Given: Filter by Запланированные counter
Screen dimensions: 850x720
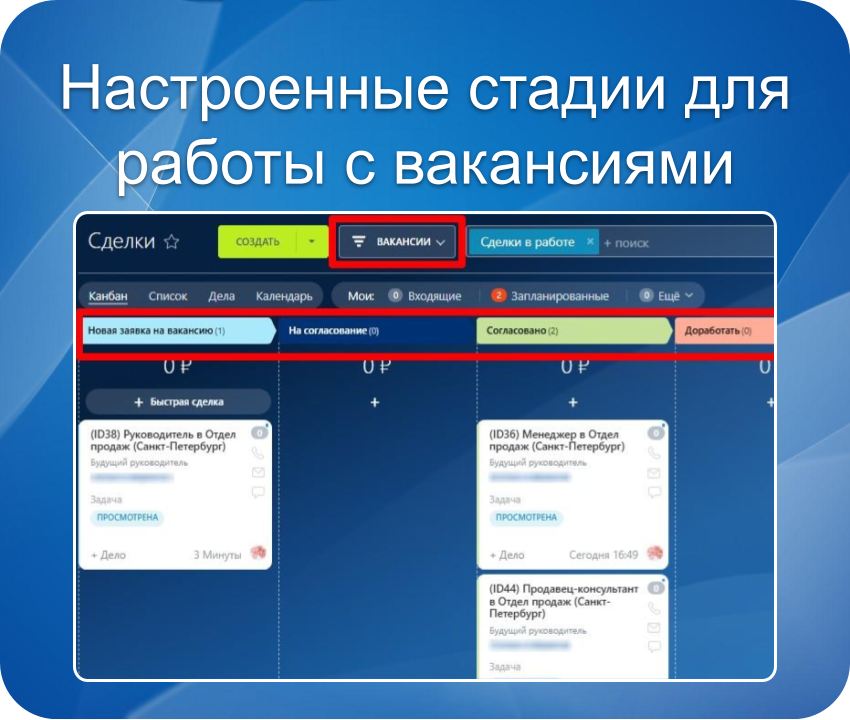Looking at the screenshot, I should (x=550, y=296).
